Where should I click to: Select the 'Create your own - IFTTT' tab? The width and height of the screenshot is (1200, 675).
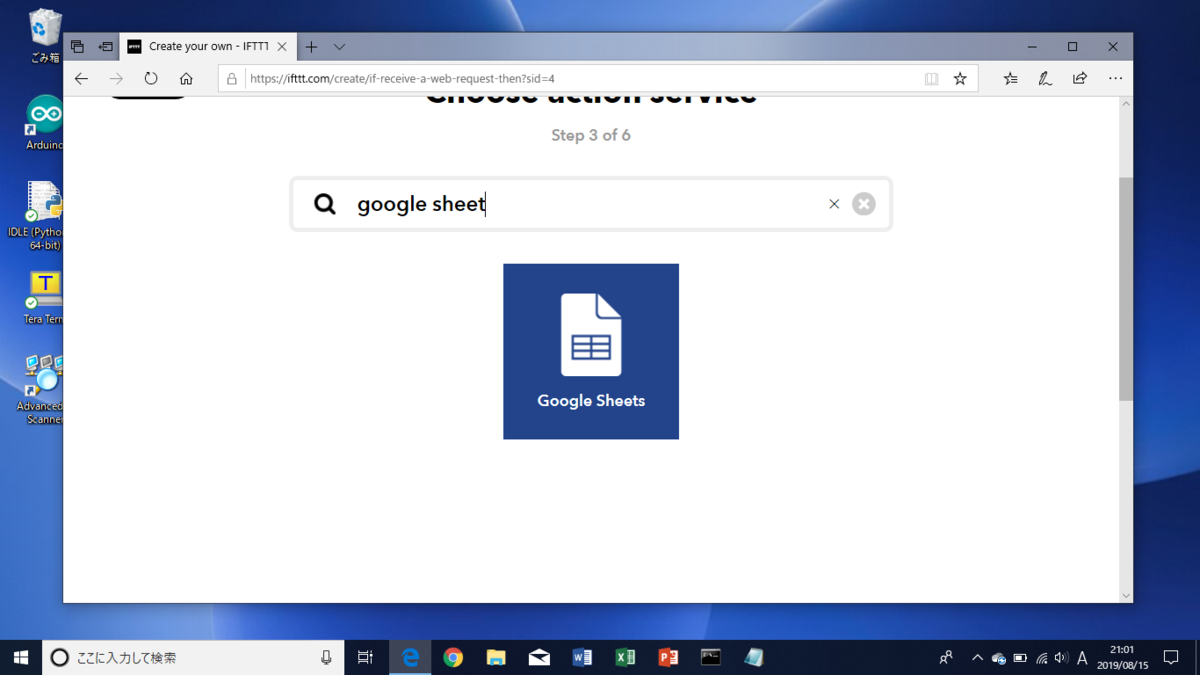[x=208, y=47]
